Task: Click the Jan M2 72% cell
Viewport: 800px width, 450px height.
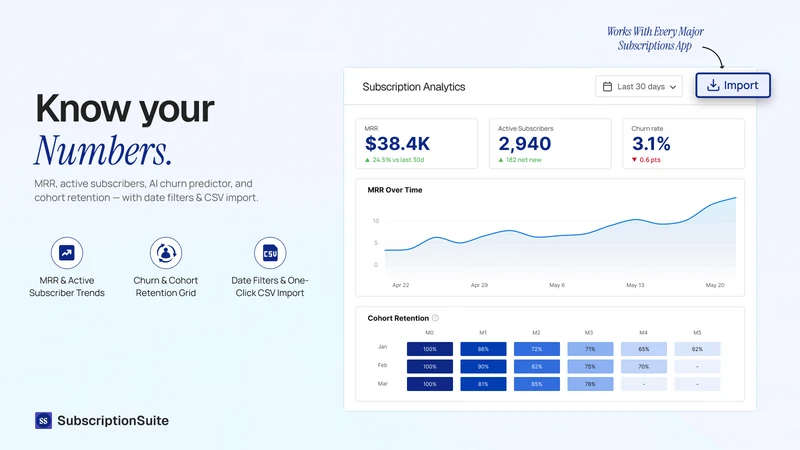Action: (537, 349)
